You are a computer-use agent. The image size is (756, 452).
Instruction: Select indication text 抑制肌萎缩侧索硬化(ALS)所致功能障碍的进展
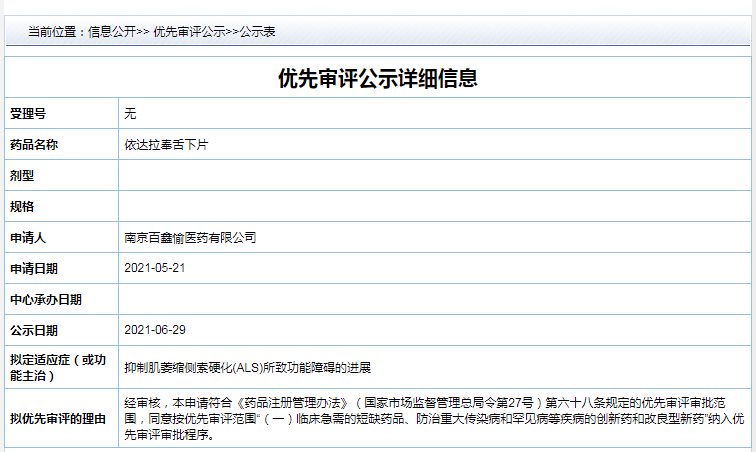click(248, 368)
